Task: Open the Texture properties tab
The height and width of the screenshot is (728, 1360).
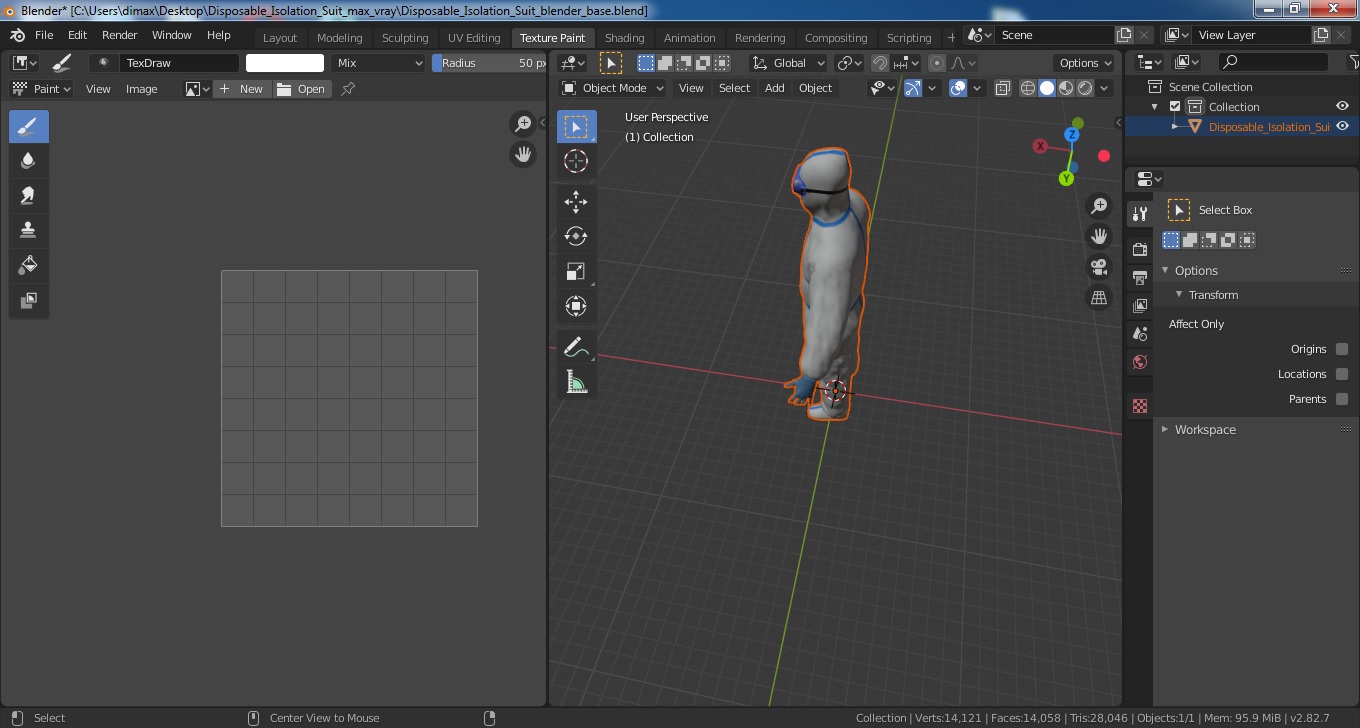Action: pyautogui.click(x=1139, y=406)
